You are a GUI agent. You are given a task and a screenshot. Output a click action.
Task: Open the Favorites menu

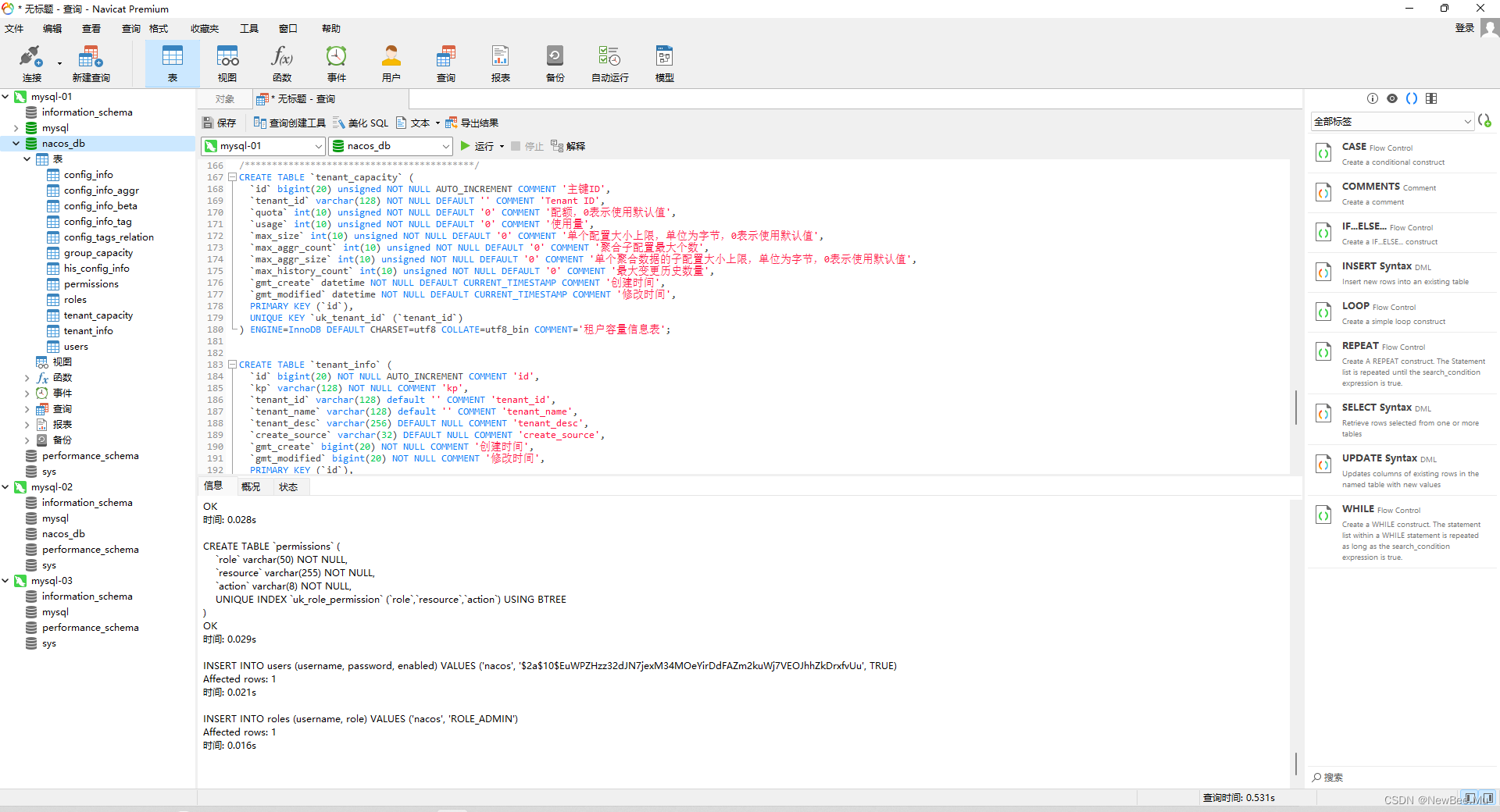[x=205, y=29]
